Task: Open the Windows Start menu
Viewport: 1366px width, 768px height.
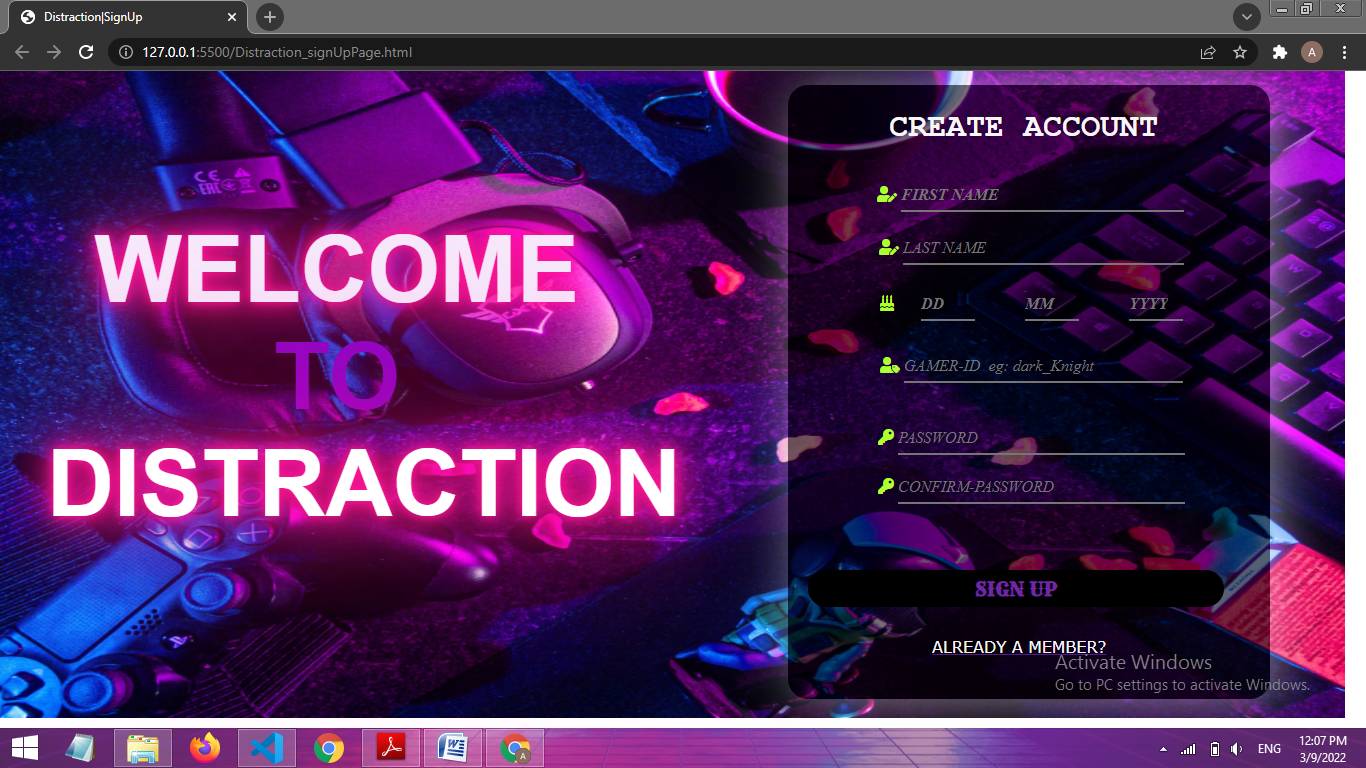Action: [x=25, y=748]
